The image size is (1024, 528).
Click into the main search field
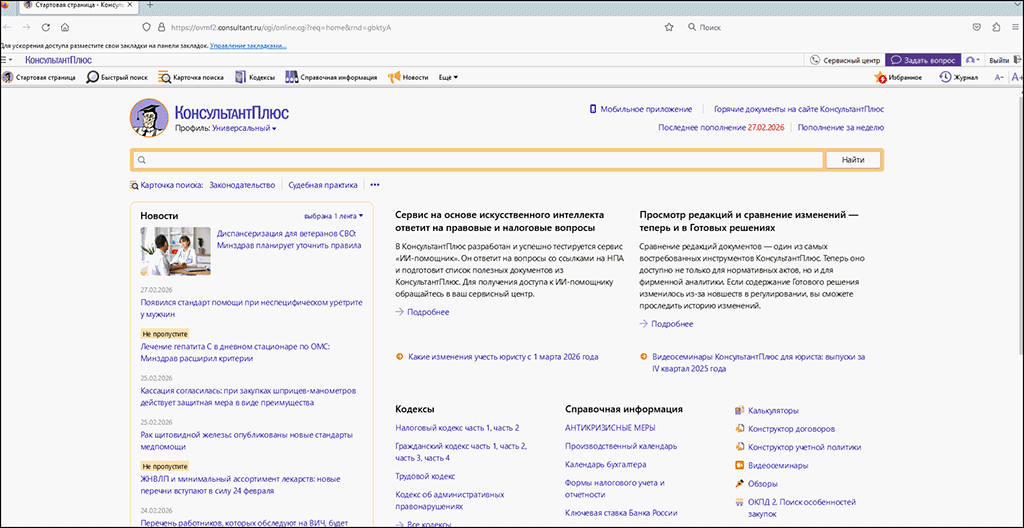pos(480,160)
